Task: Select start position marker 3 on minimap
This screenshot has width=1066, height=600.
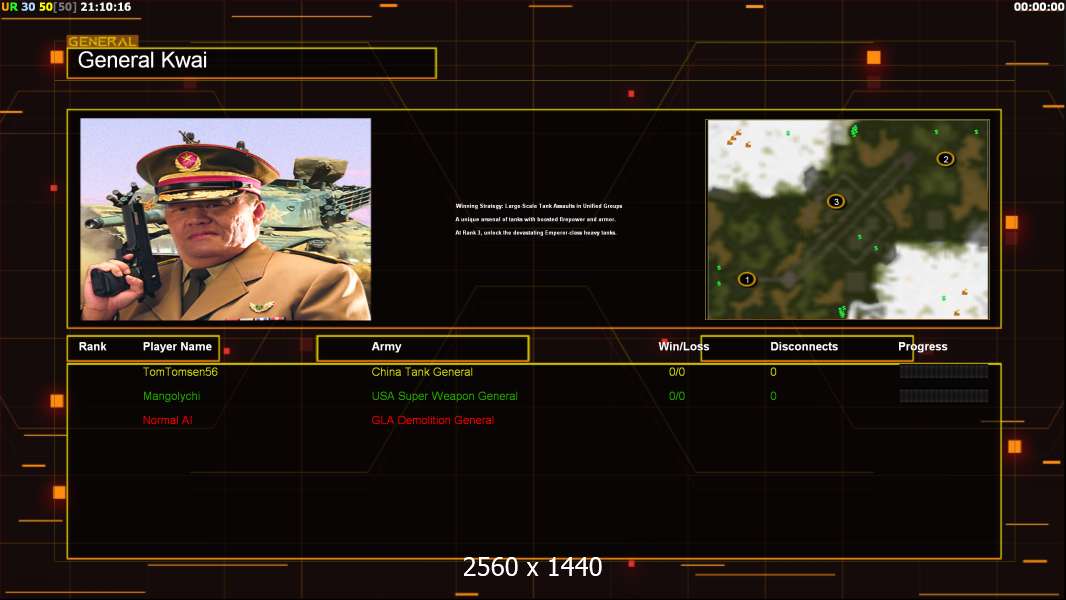Action: click(x=836, y=201)
